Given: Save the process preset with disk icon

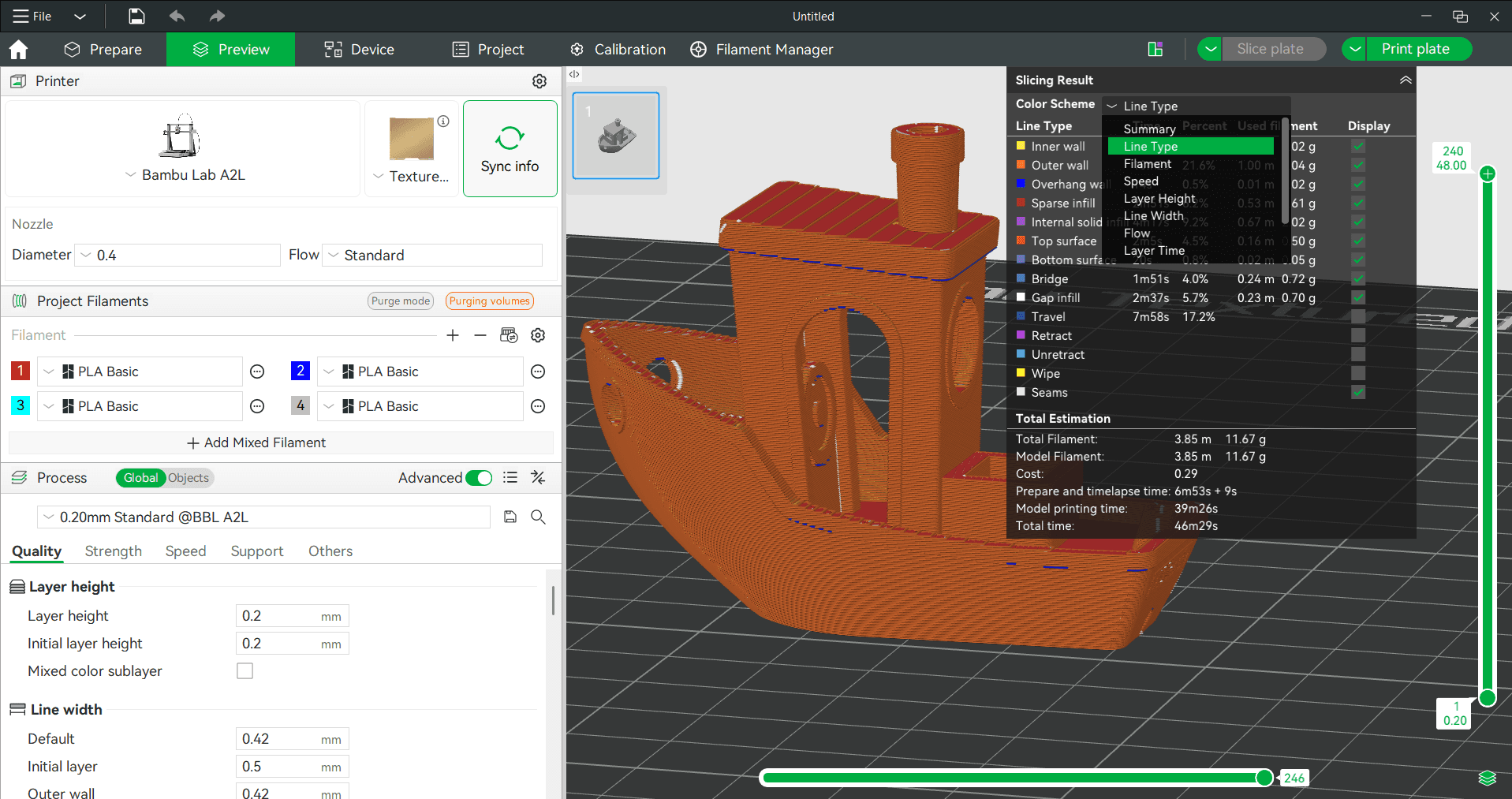Looking at the screenshot, I should pyautogui.click(x=510, y=517).
